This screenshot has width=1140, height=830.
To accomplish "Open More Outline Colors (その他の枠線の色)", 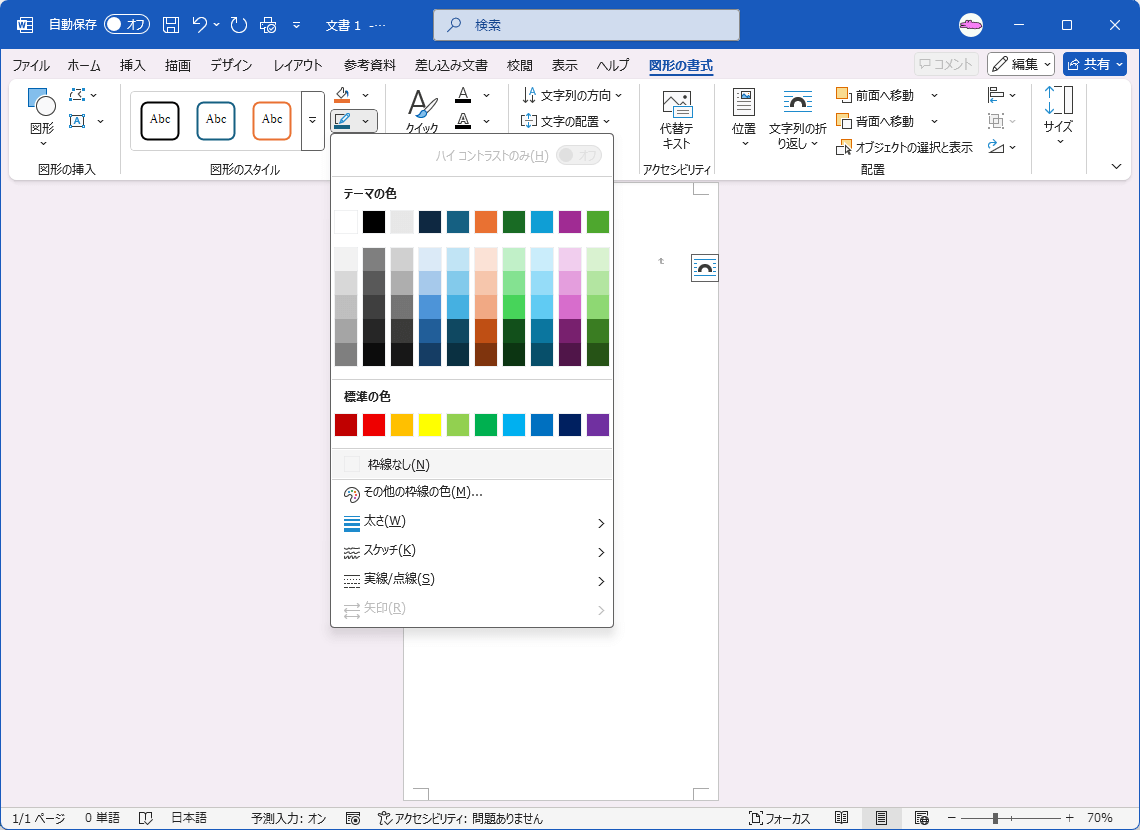I will [422, 493].
